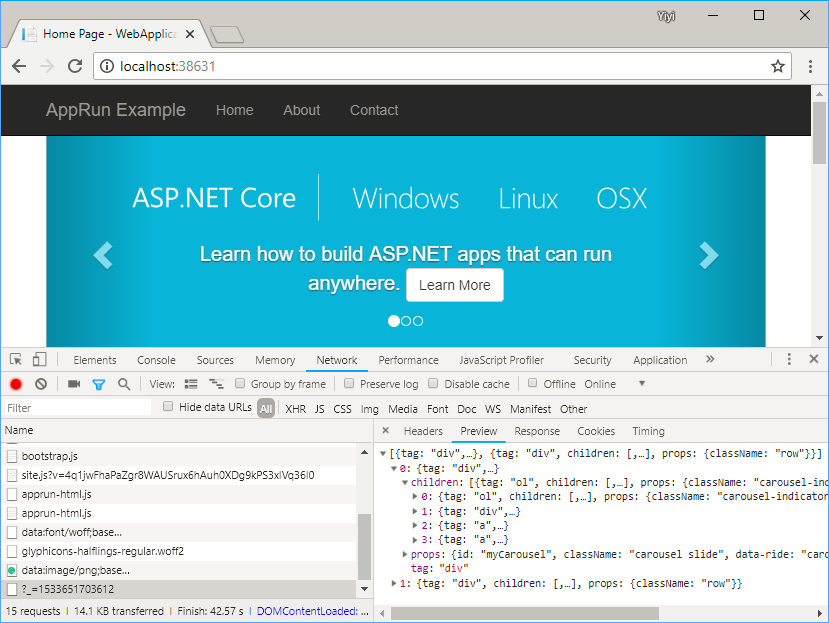This screenshot has height=623, width=829.
Task: Toggle the device toolbar icon
Action: click(x=39, y=360)
